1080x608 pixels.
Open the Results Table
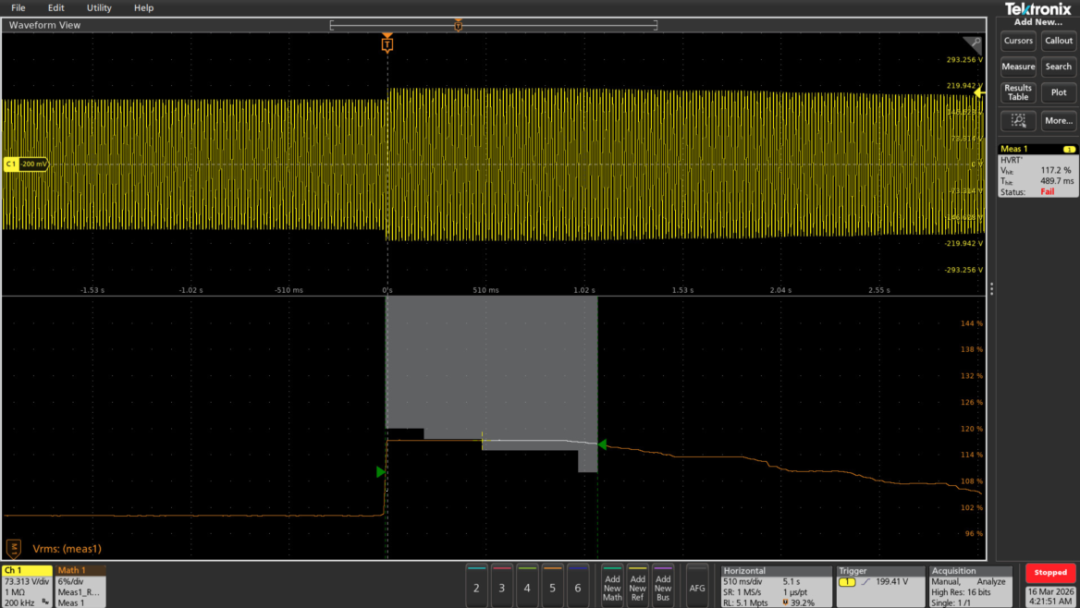(1018, 93)
